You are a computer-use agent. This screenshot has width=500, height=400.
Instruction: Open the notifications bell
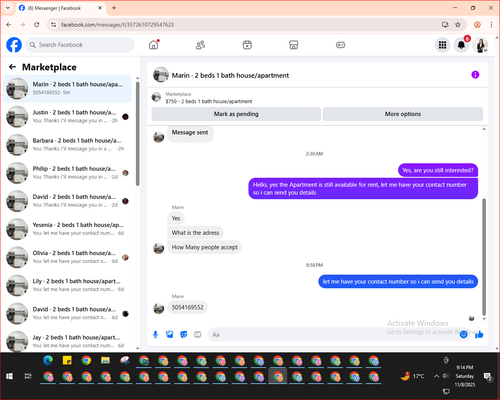click(x=461, y=45)
